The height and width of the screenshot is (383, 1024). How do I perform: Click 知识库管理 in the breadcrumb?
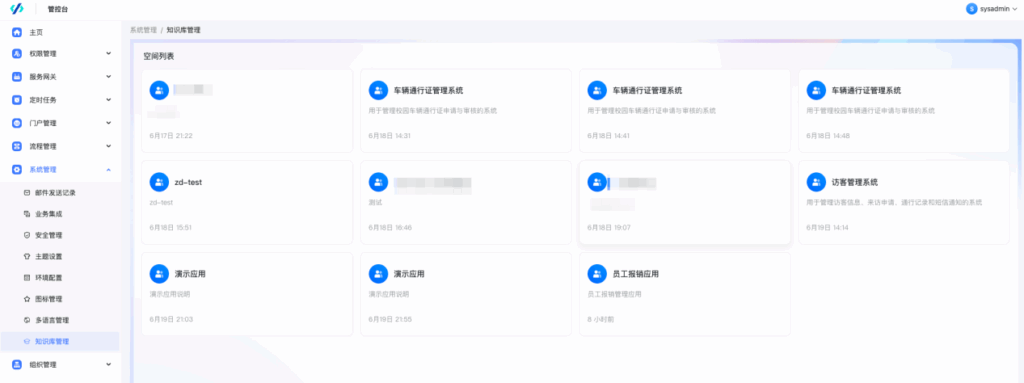point(184,30)
